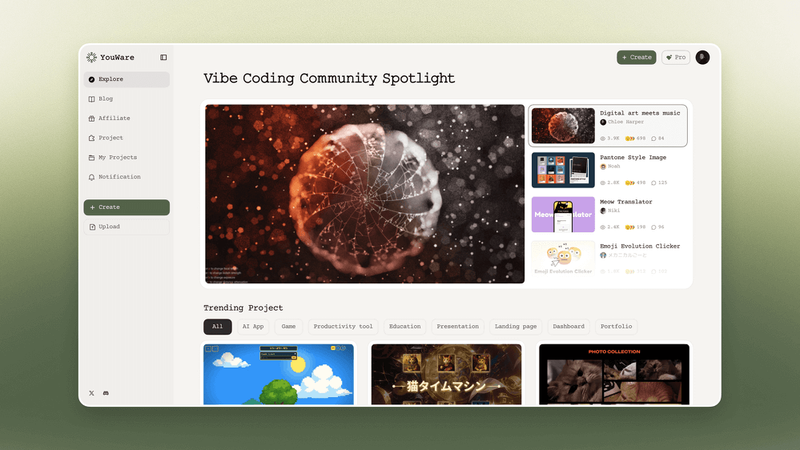Choose the Productivity tool filter
Image resolution: width=800 pixels, height=450 pixels.
pos(343,327)
